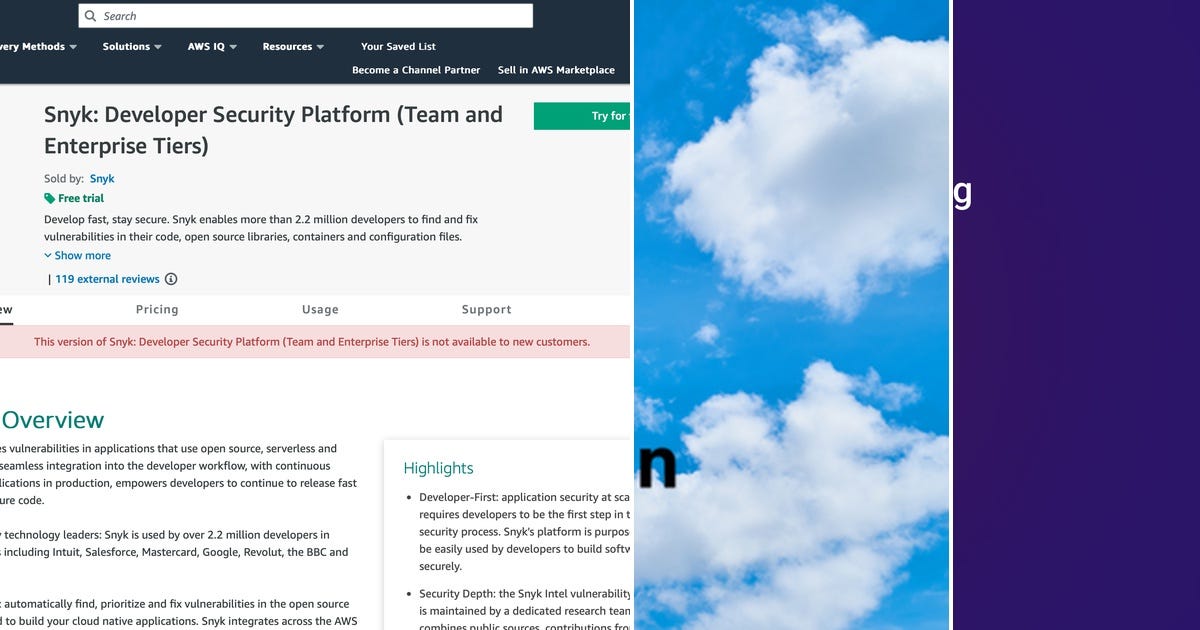Click the Free trial label
The height and width of the screenshot is (630, 1200).
(x=80, y=198)
